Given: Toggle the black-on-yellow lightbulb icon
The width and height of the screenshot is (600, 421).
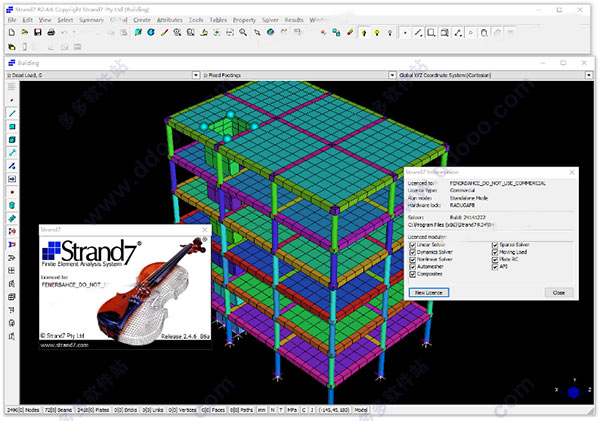Looking at the screenshot, I should [364, 33].
